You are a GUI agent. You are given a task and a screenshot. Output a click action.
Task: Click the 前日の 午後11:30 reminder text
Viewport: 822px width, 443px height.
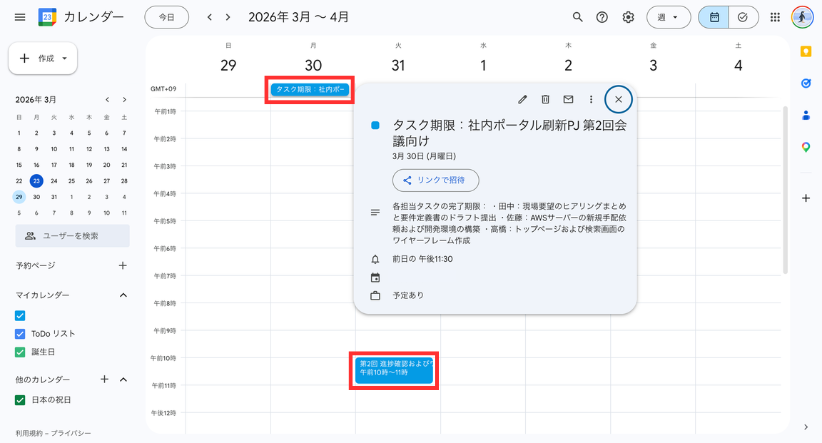coord(423,259)
